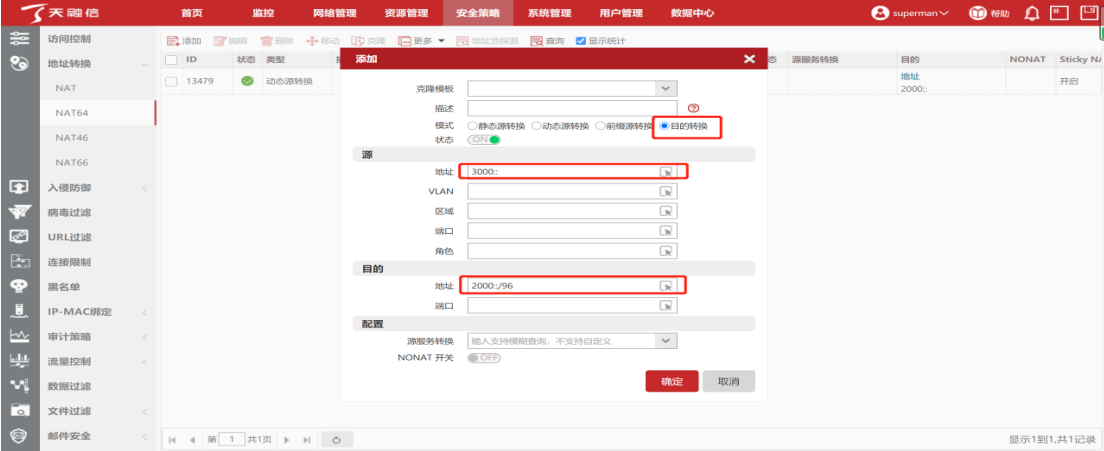Click the funnel icon beside 病毒过滤
This screenshot has height=451, width=1104.
[x=19, y=212]
